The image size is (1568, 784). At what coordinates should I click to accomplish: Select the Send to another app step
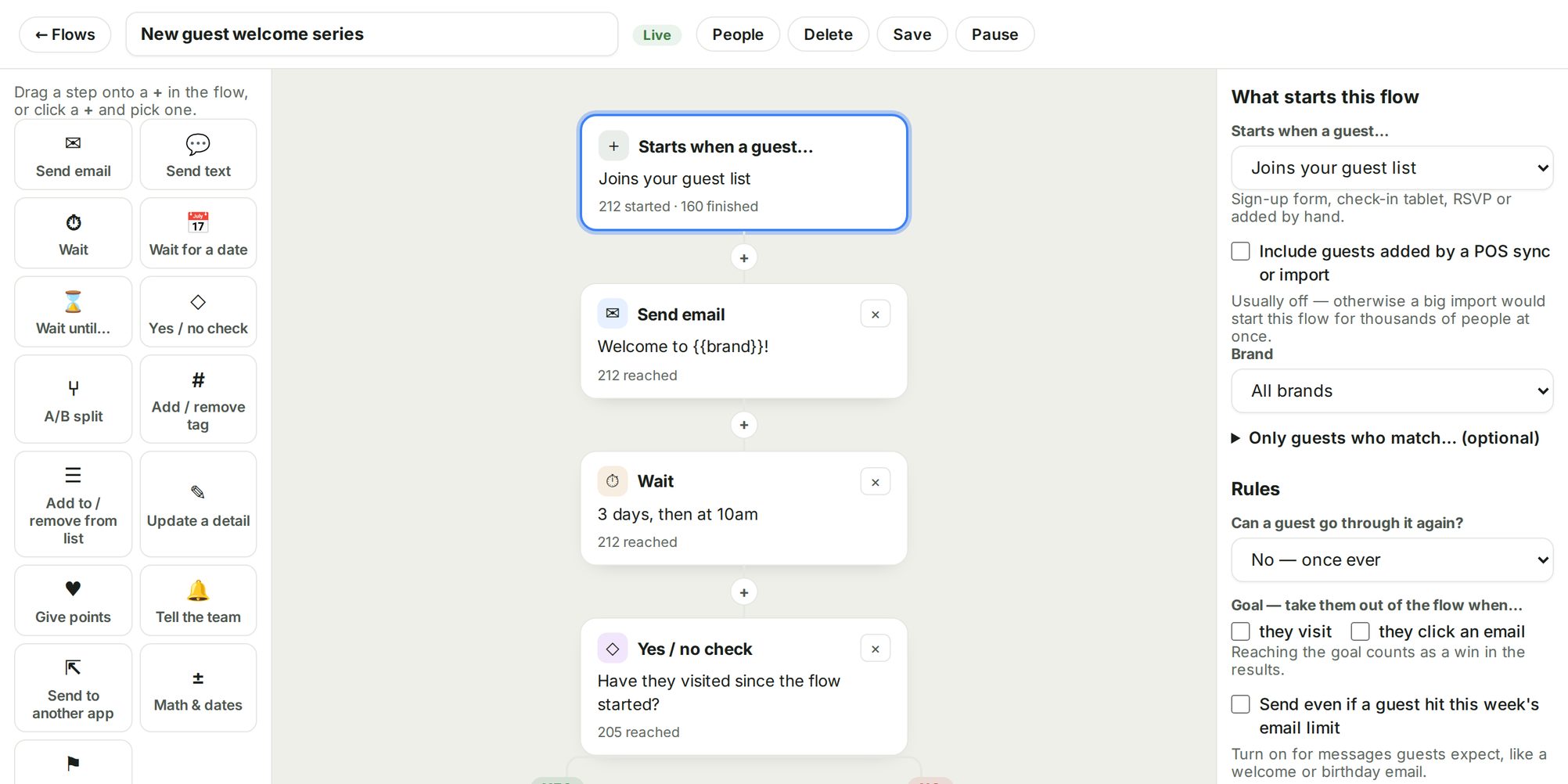point(73,688)
